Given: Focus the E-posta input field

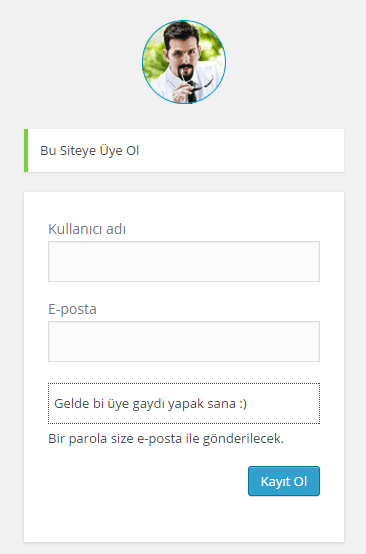Looking at the screenshot, I should click(x=184, y=341).
